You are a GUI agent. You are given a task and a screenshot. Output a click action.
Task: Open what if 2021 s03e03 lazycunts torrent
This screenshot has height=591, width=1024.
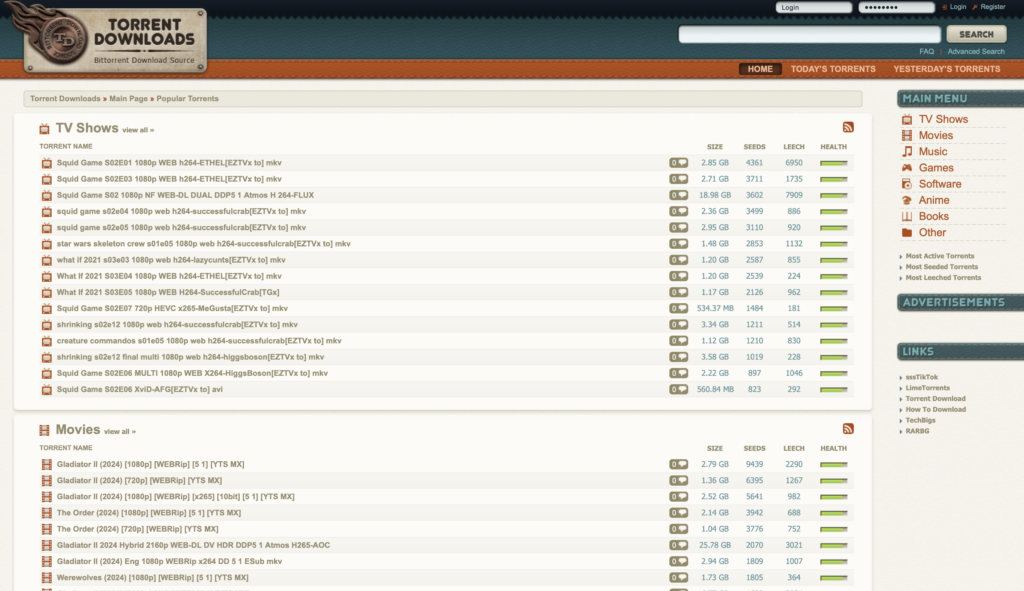(x=170, y=260)
